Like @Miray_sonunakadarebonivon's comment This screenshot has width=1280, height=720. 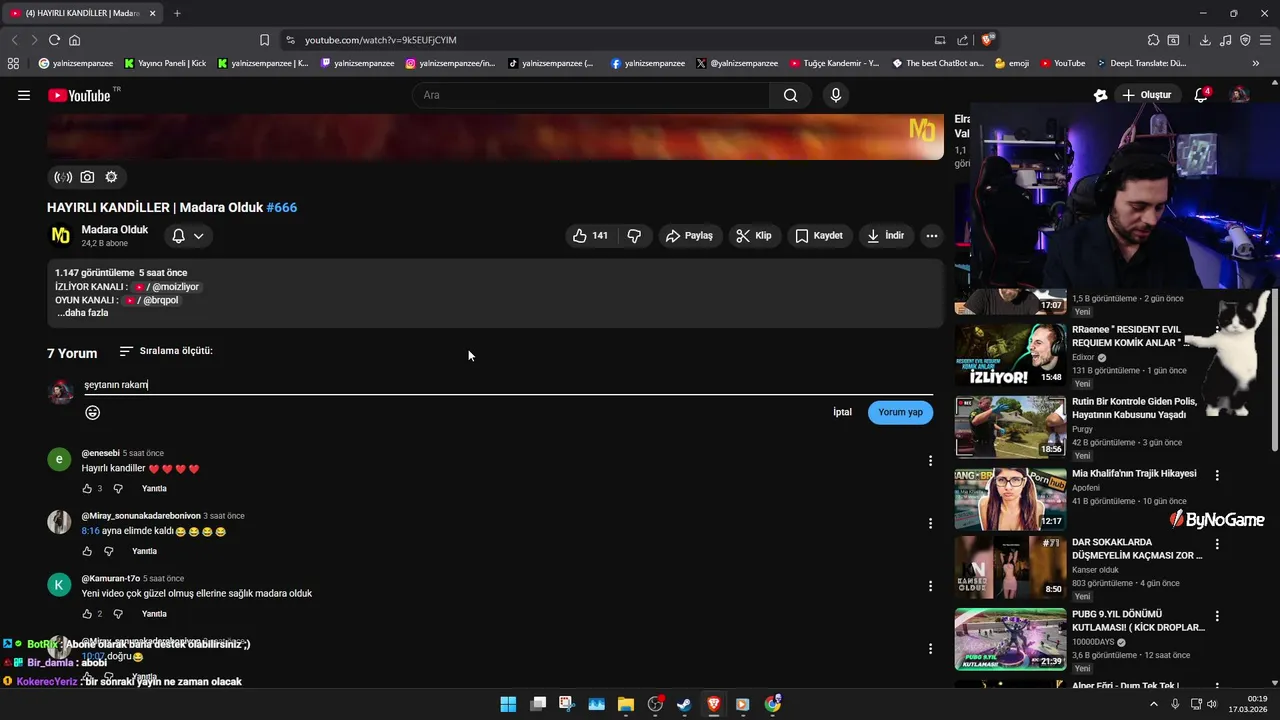[x=87, y=551]
